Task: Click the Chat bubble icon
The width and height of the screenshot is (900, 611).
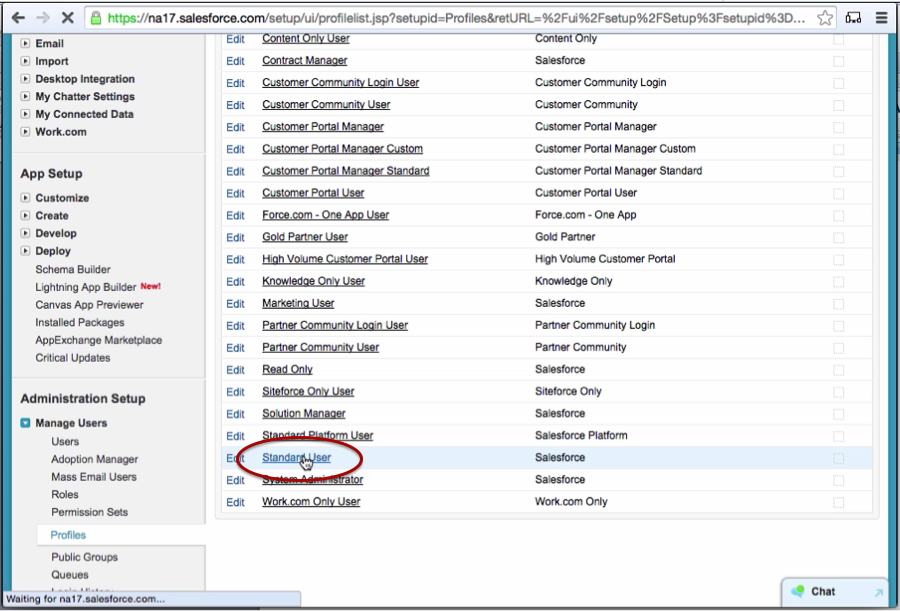Action: [x=798, y=591]
